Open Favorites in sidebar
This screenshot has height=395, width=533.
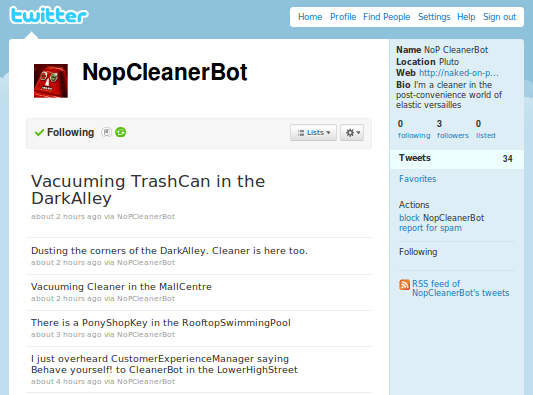[x=417, y=179]
